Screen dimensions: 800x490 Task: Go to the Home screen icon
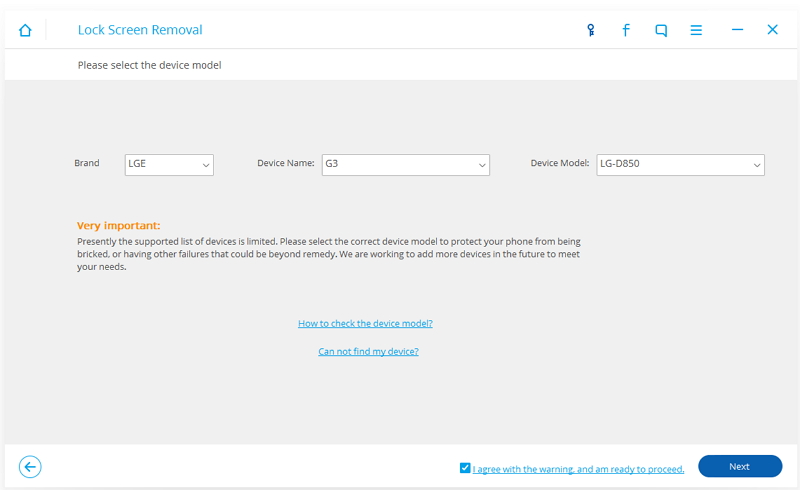25,30
